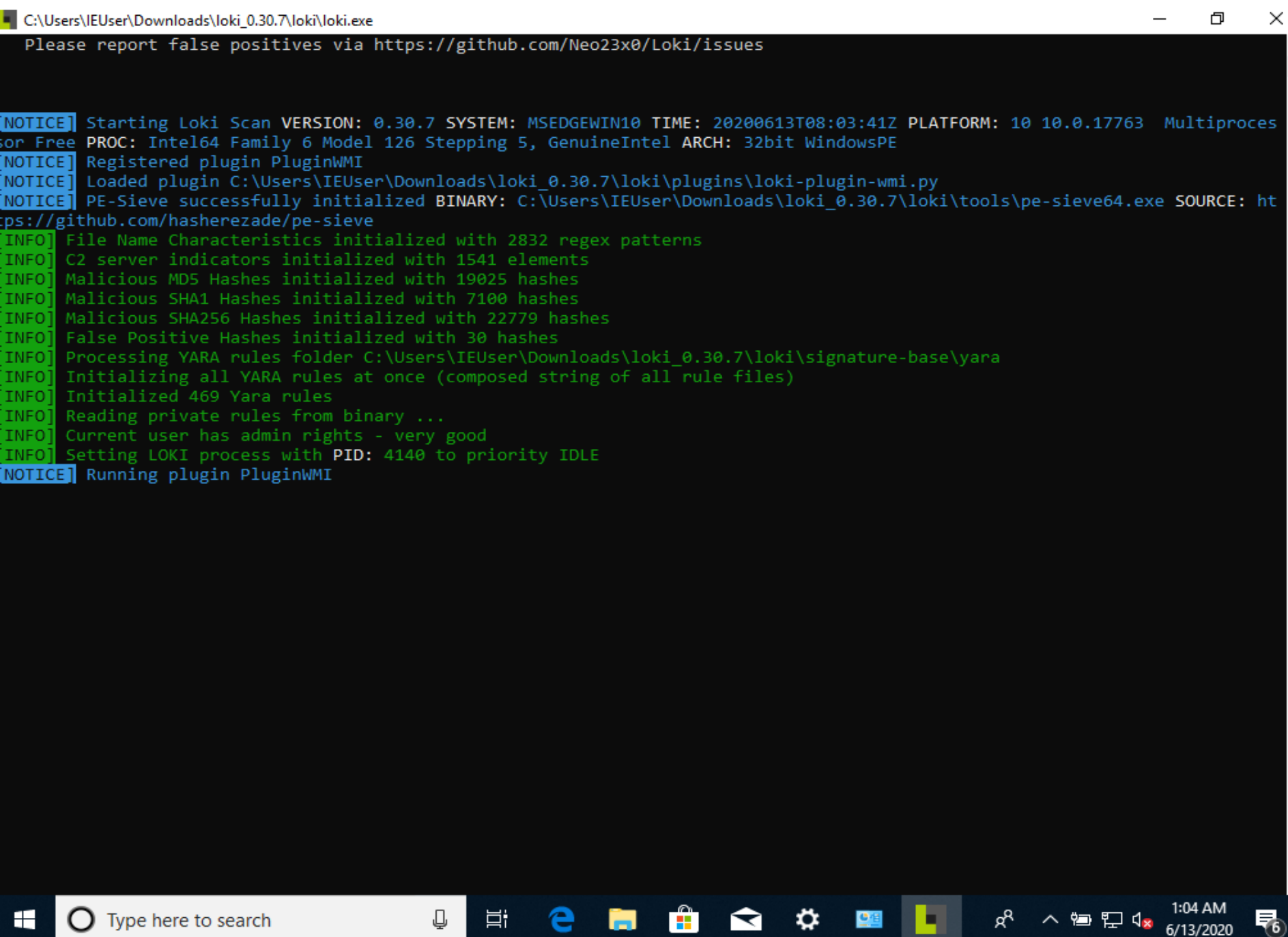Click the title bar path text loki.exe
Screen dimensions: 1288x937
click(x=198, y=20)
